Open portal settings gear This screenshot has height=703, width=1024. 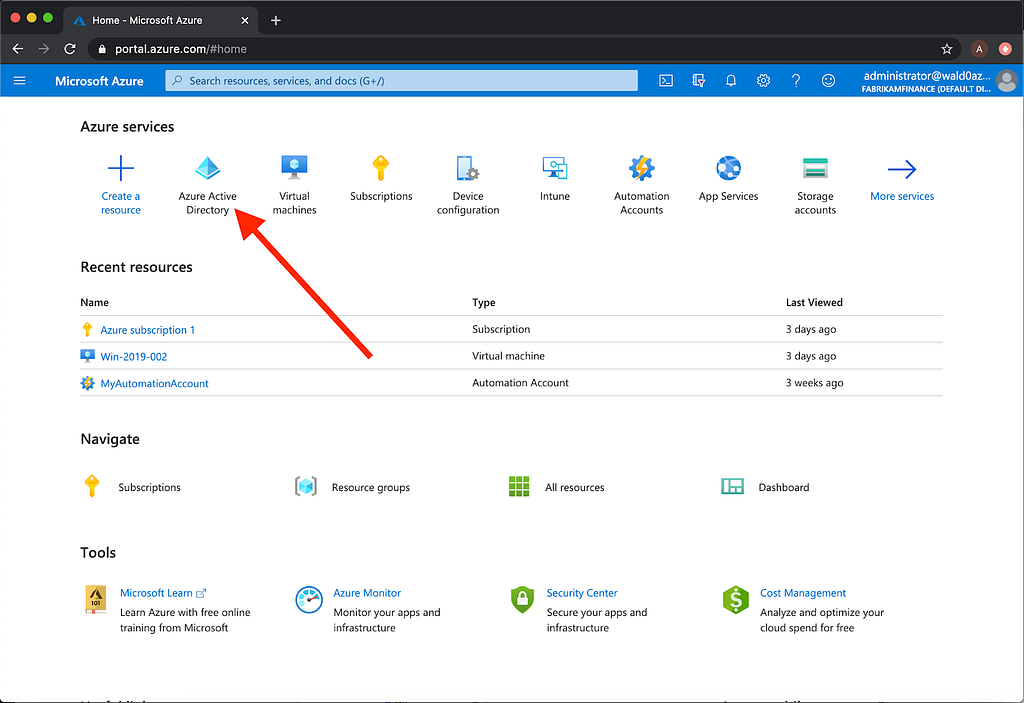point(763,81)
